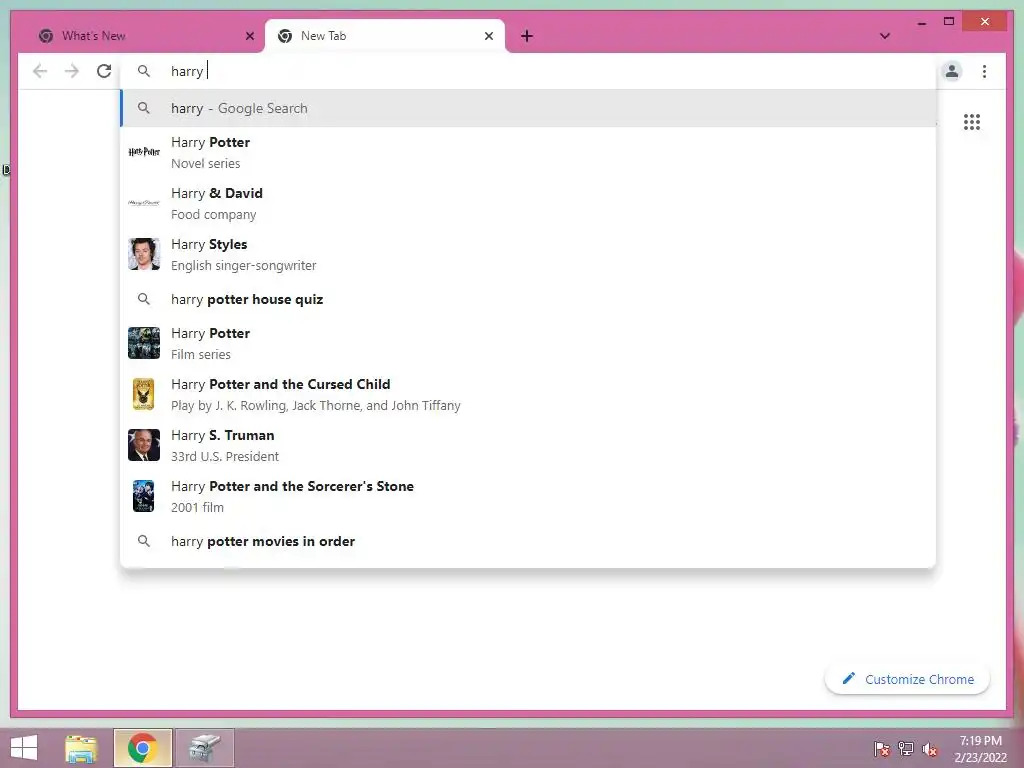Click the muted volume tray icon
1024x768 pixels.
click(x=930, y=748)
